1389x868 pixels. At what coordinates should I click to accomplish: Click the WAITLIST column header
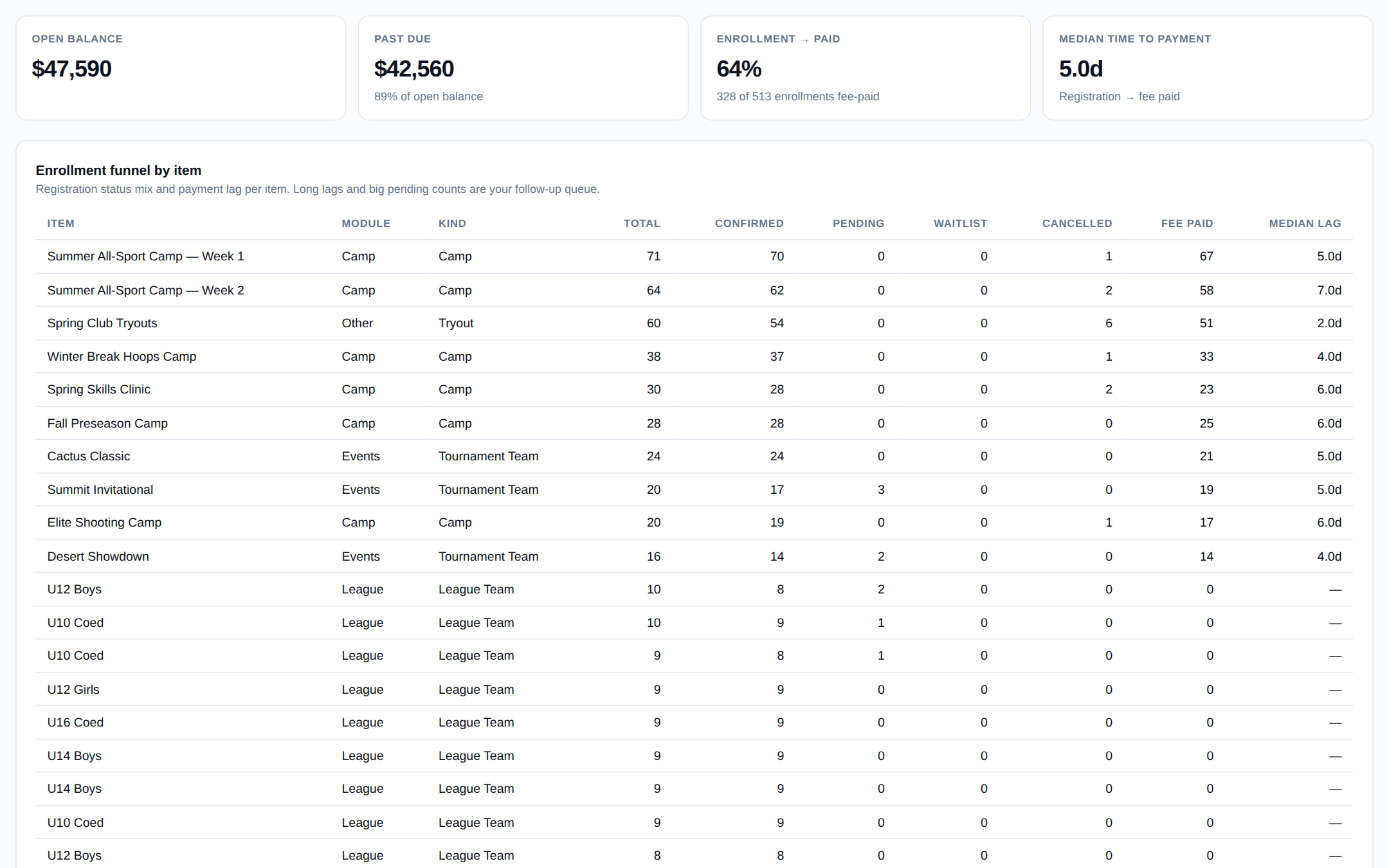click(960, 223)
